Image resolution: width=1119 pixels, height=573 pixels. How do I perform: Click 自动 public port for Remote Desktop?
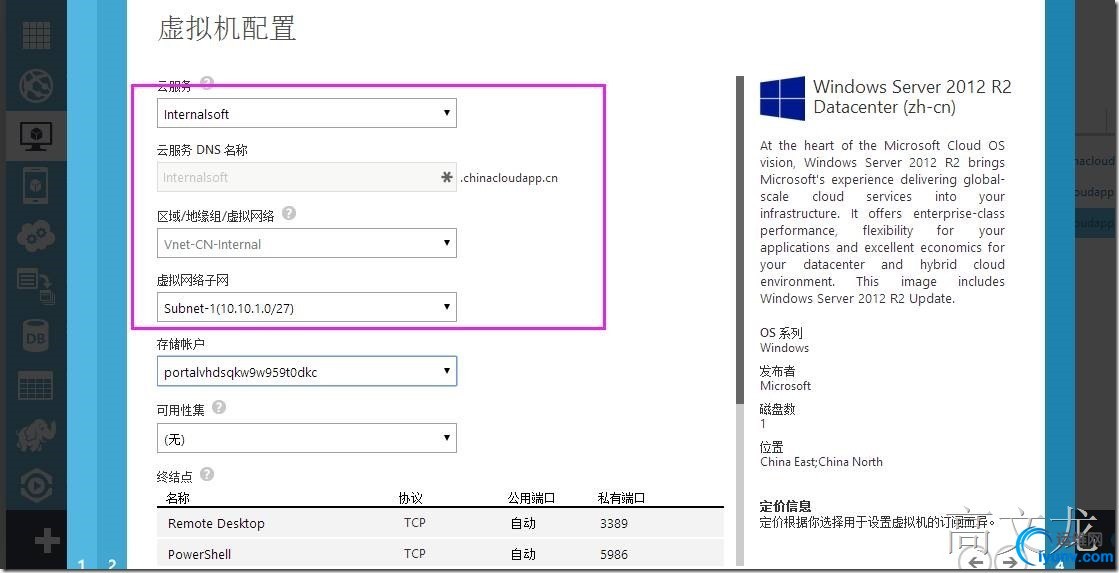point(523,523)
